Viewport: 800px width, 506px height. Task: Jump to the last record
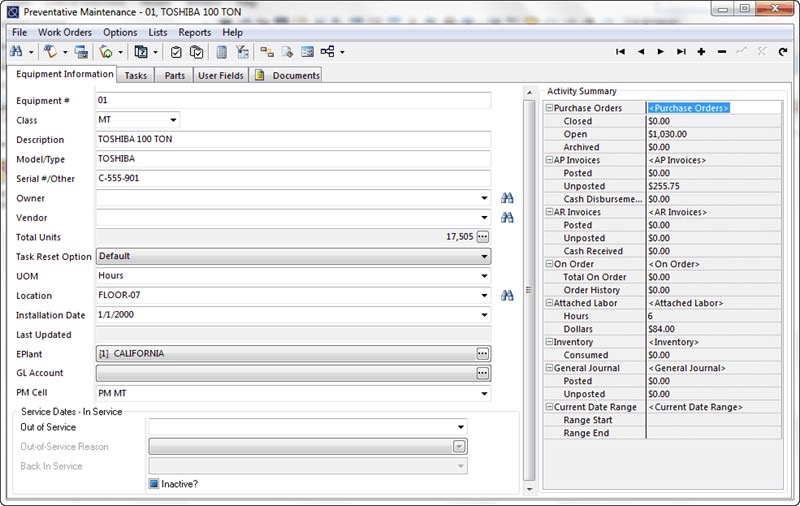pyautogui.click(x=681, y=52)
